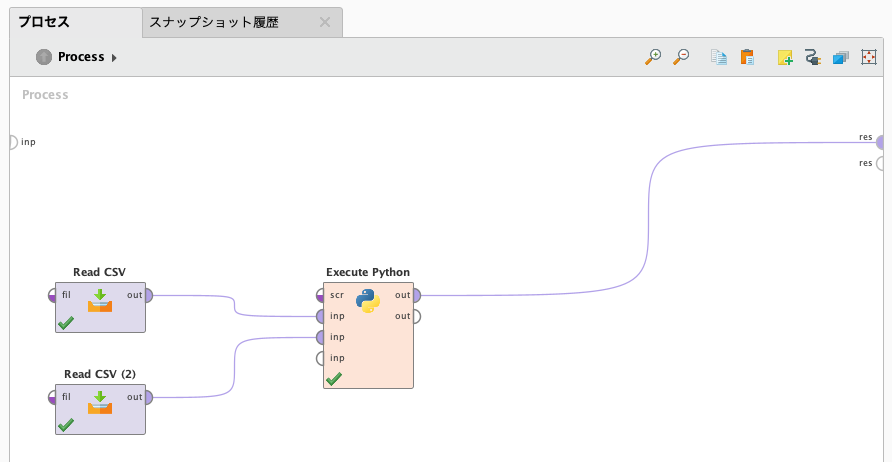Click the Read CSV out port
892x462 pixels.
tap(147, 295)
